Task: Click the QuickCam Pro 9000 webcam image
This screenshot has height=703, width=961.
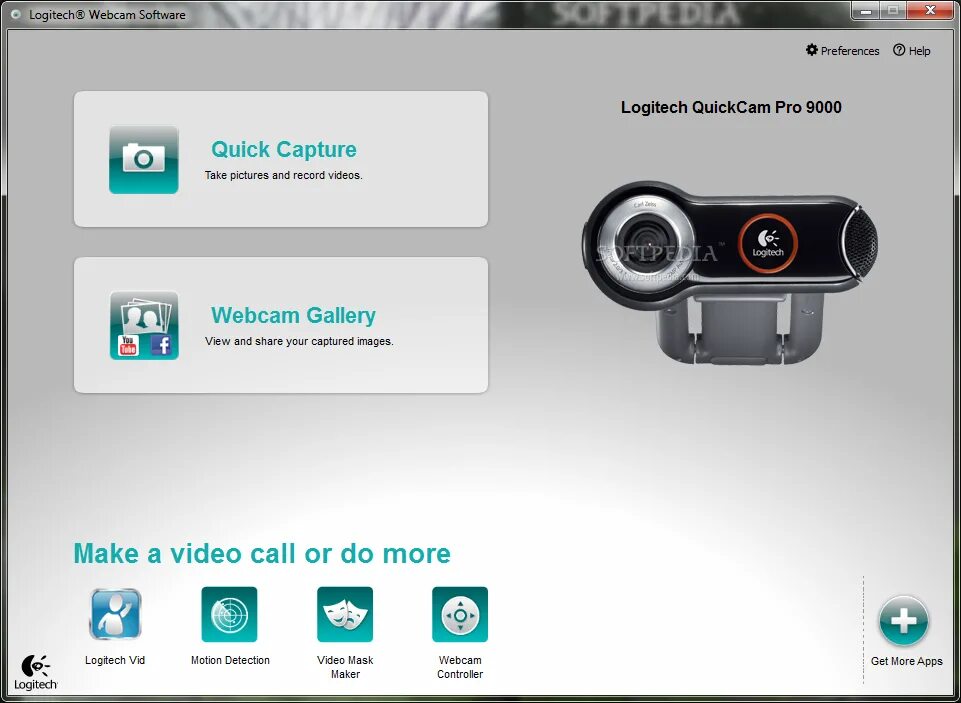Action: pyautogui.click(x=729, y=271)
